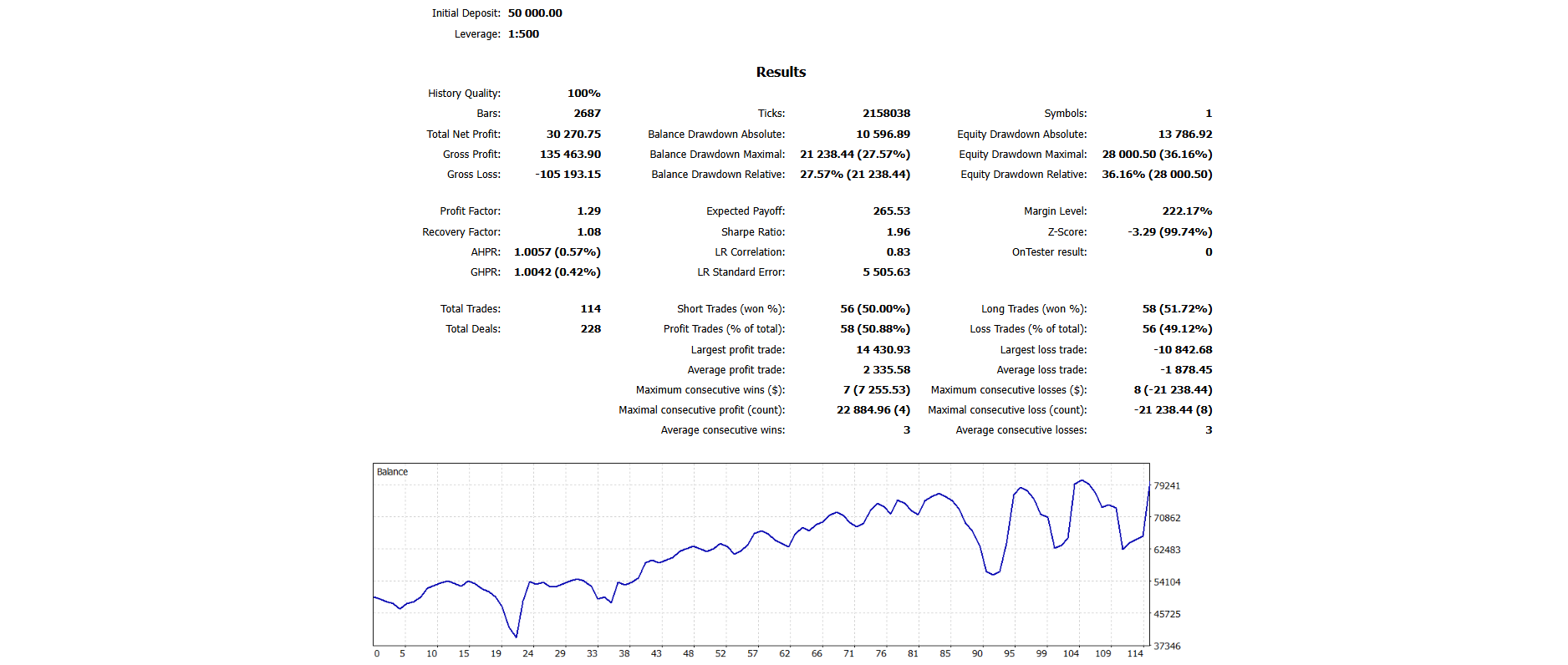The image size is (1568, 665).
Task: Click trade number 57 on chart axis
Action: pyautogui.click(x=752, y=653)
